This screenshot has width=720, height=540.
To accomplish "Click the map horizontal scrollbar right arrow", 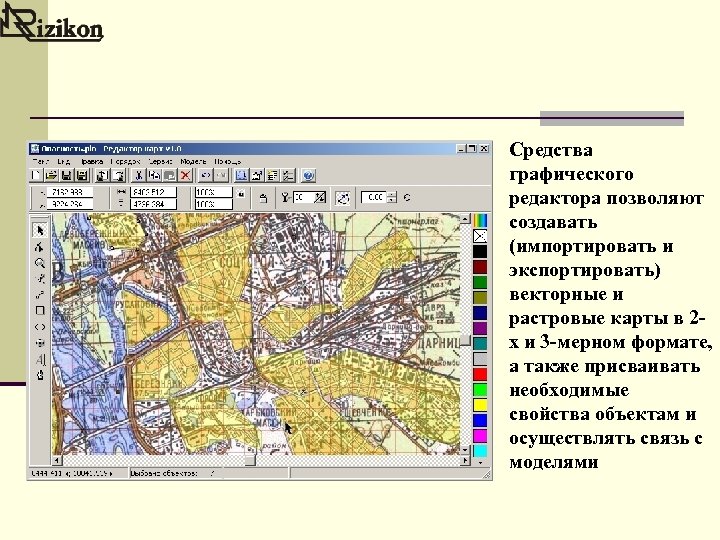I will (465, 460).
